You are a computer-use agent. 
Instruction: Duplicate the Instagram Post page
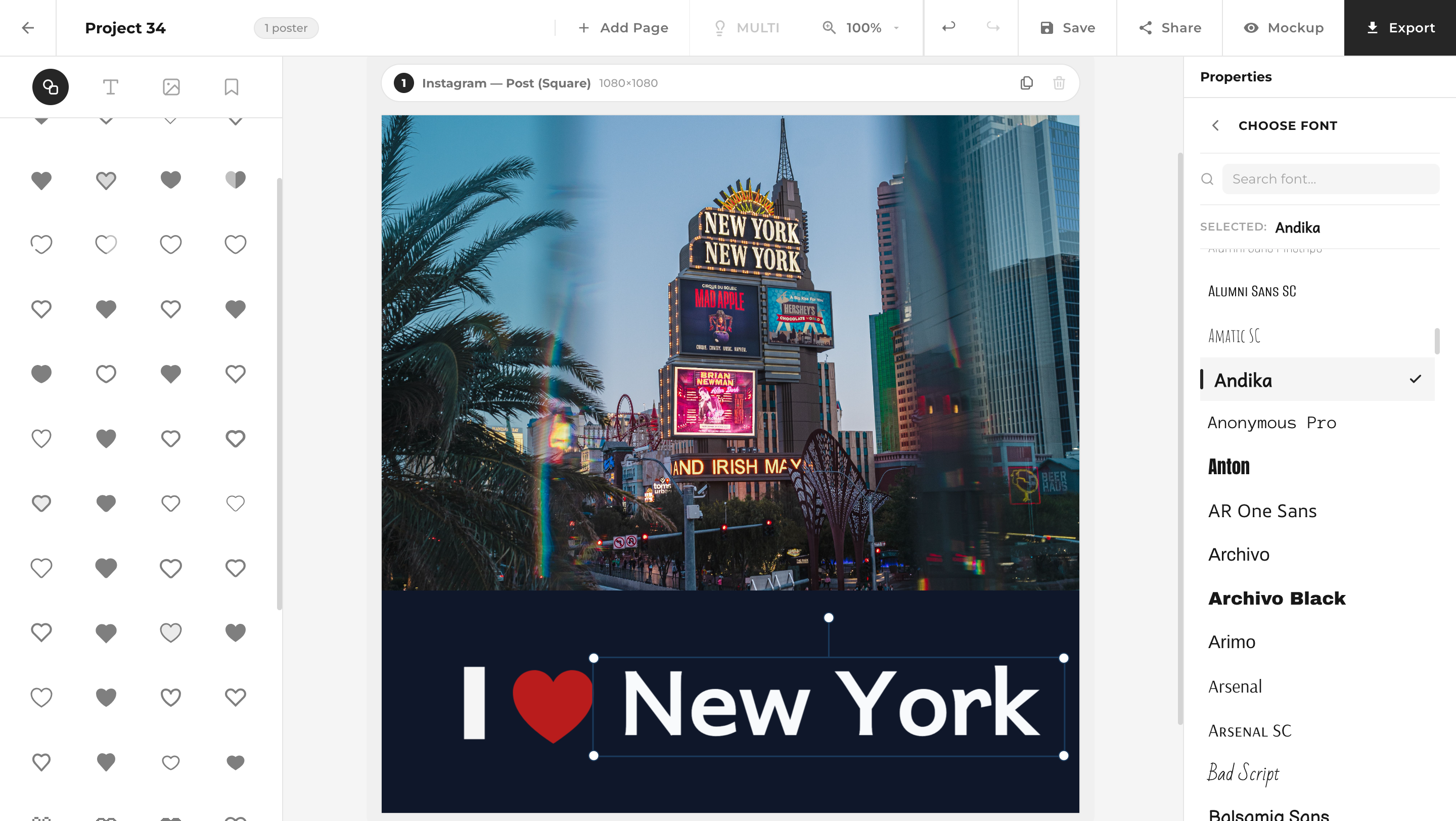pos(1027,83)
